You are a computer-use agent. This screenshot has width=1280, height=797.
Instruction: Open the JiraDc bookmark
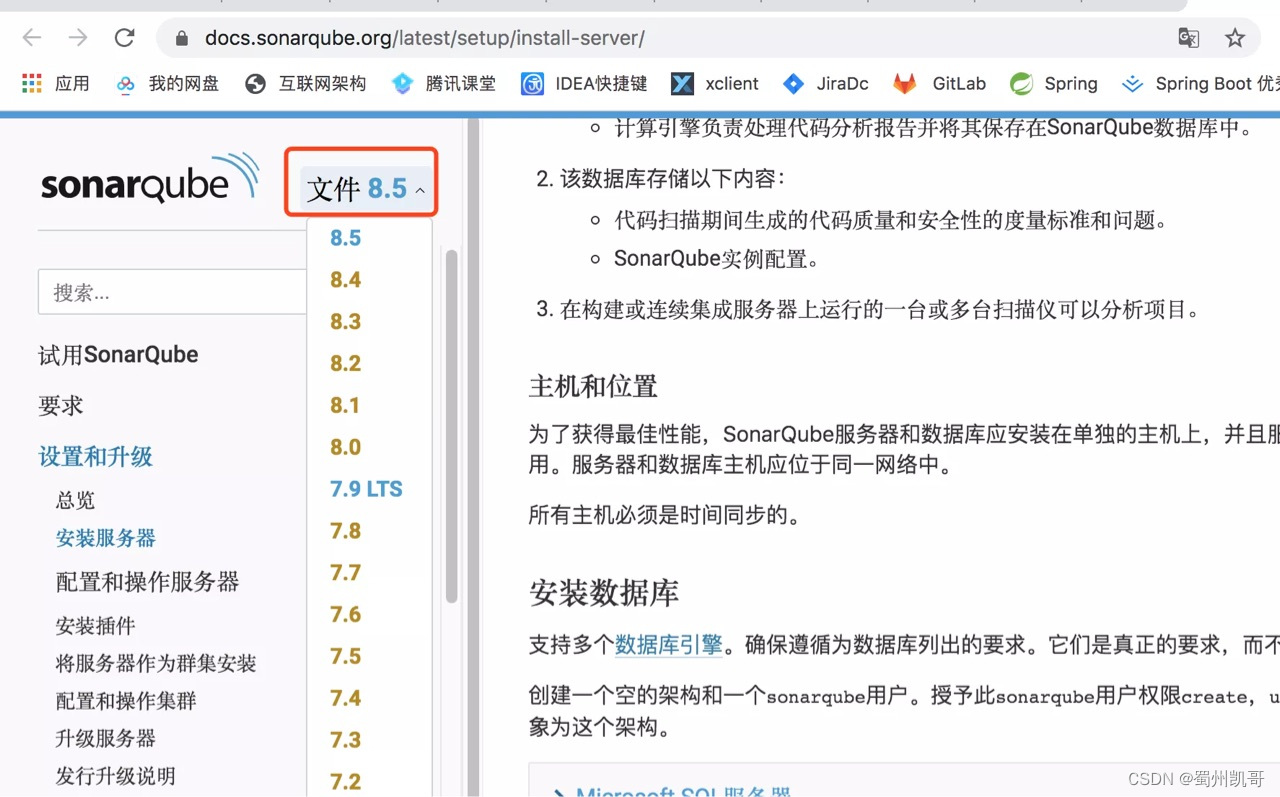pos(825,84)
